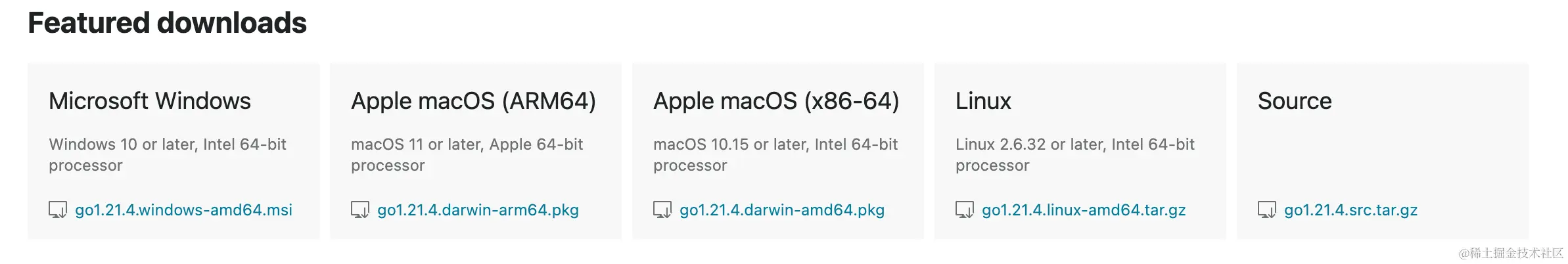Download go1.21.4.darwin-amd64.pkg link

pos(782,210)
